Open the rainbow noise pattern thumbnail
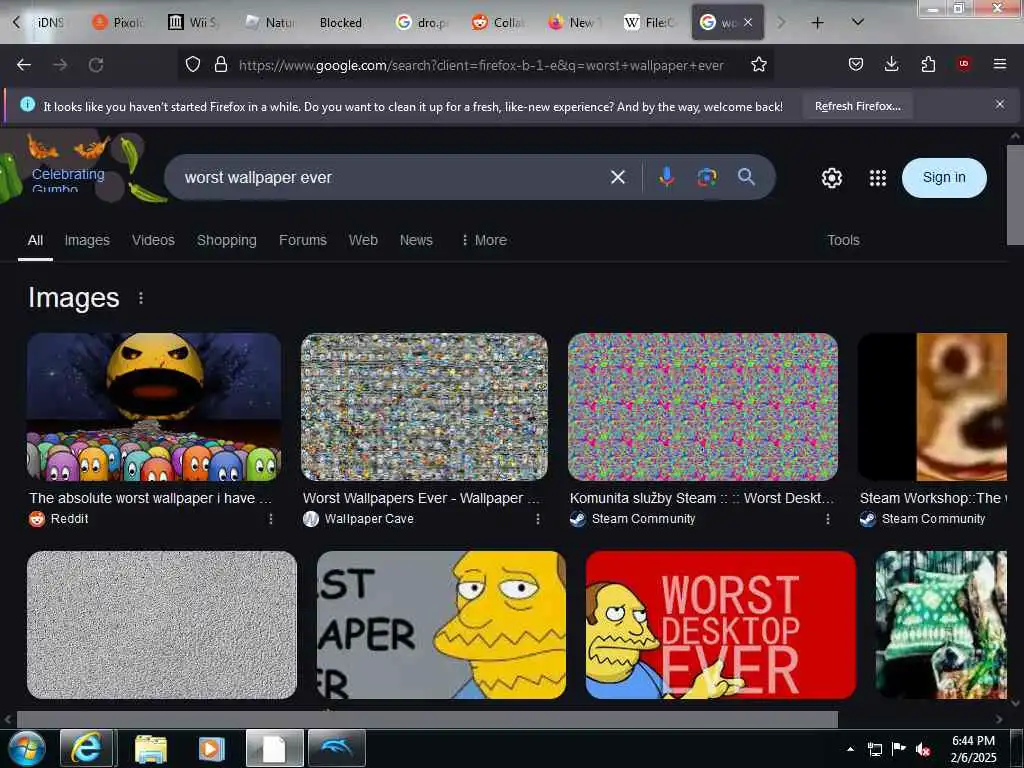The width and height of the screenshot is (1024, 768). coord(703,407)
